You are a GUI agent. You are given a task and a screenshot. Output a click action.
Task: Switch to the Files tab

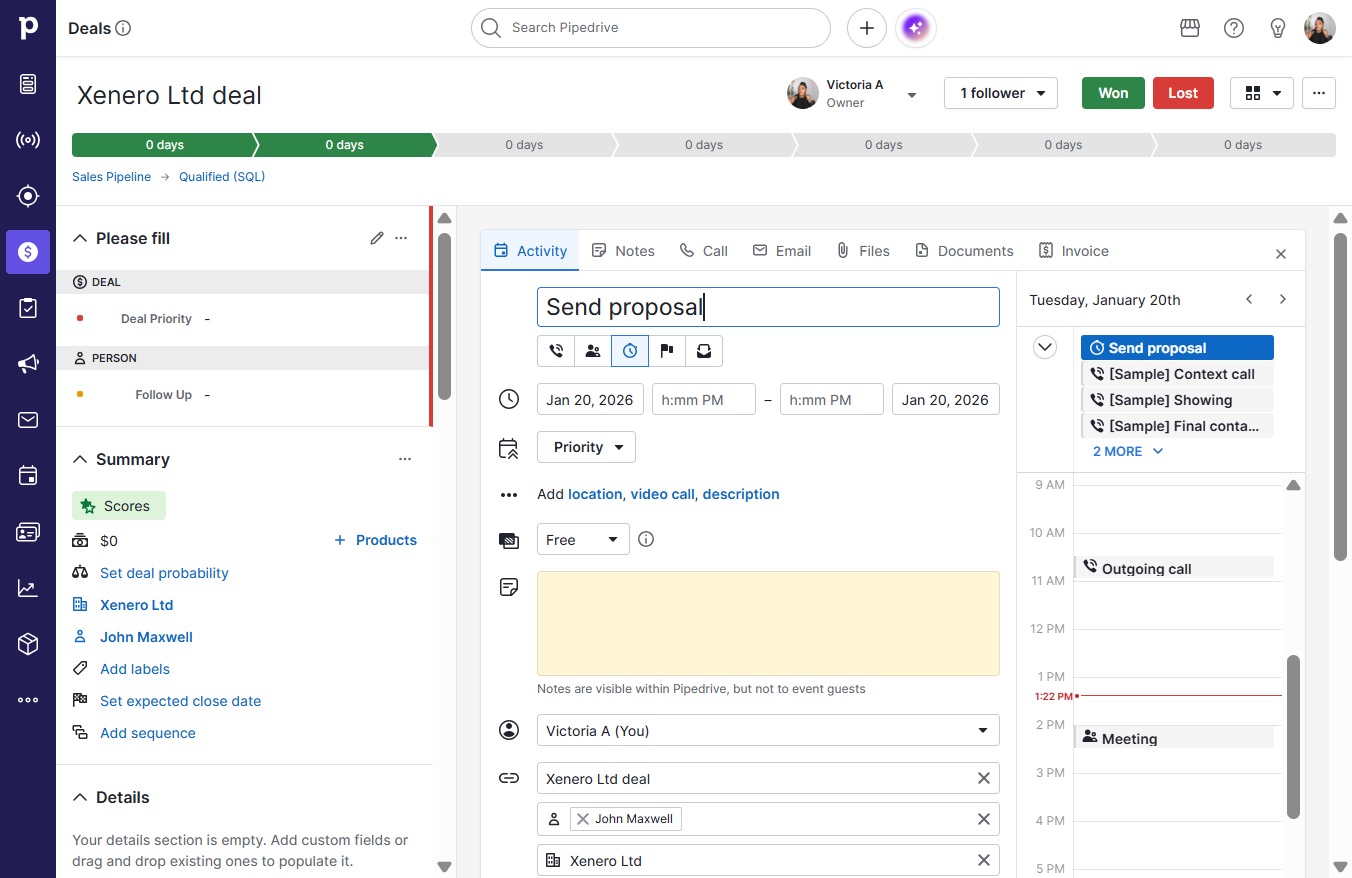(x=863, y=251)
